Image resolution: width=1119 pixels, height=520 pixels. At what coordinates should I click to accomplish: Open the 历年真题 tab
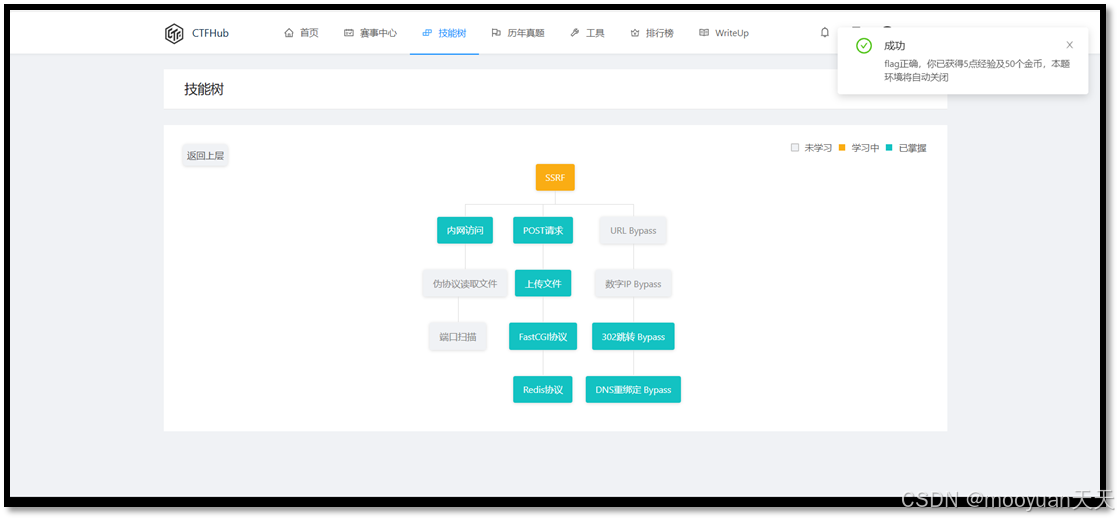click(x=518, y=33)
